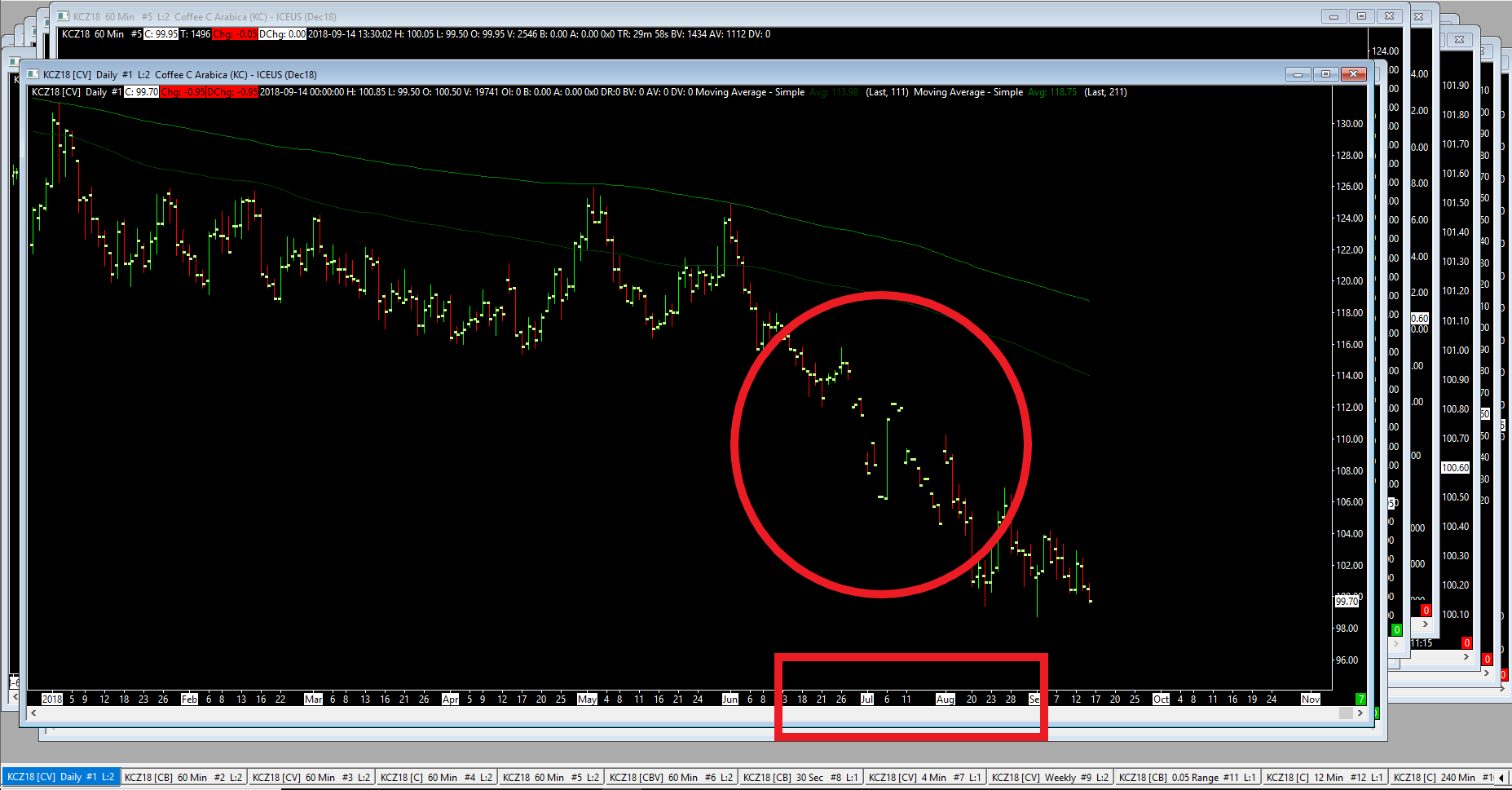
Task: Open the KCZ18 [CB] 0.05 Range #11 tab
Action: [x=1188, y=778]
